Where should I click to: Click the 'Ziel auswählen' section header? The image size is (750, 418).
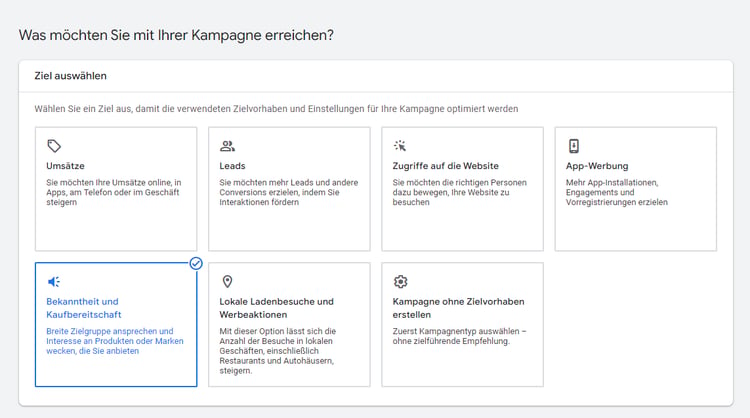click(x=70, y=76)
